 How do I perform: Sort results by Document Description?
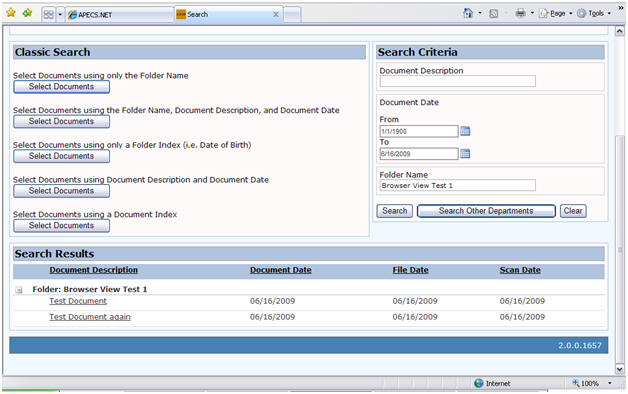tap(93, 270)
